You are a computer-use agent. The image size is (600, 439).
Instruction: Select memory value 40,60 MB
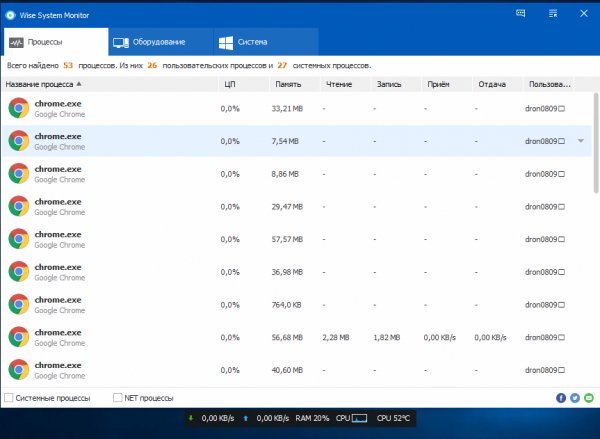point(287,370)
